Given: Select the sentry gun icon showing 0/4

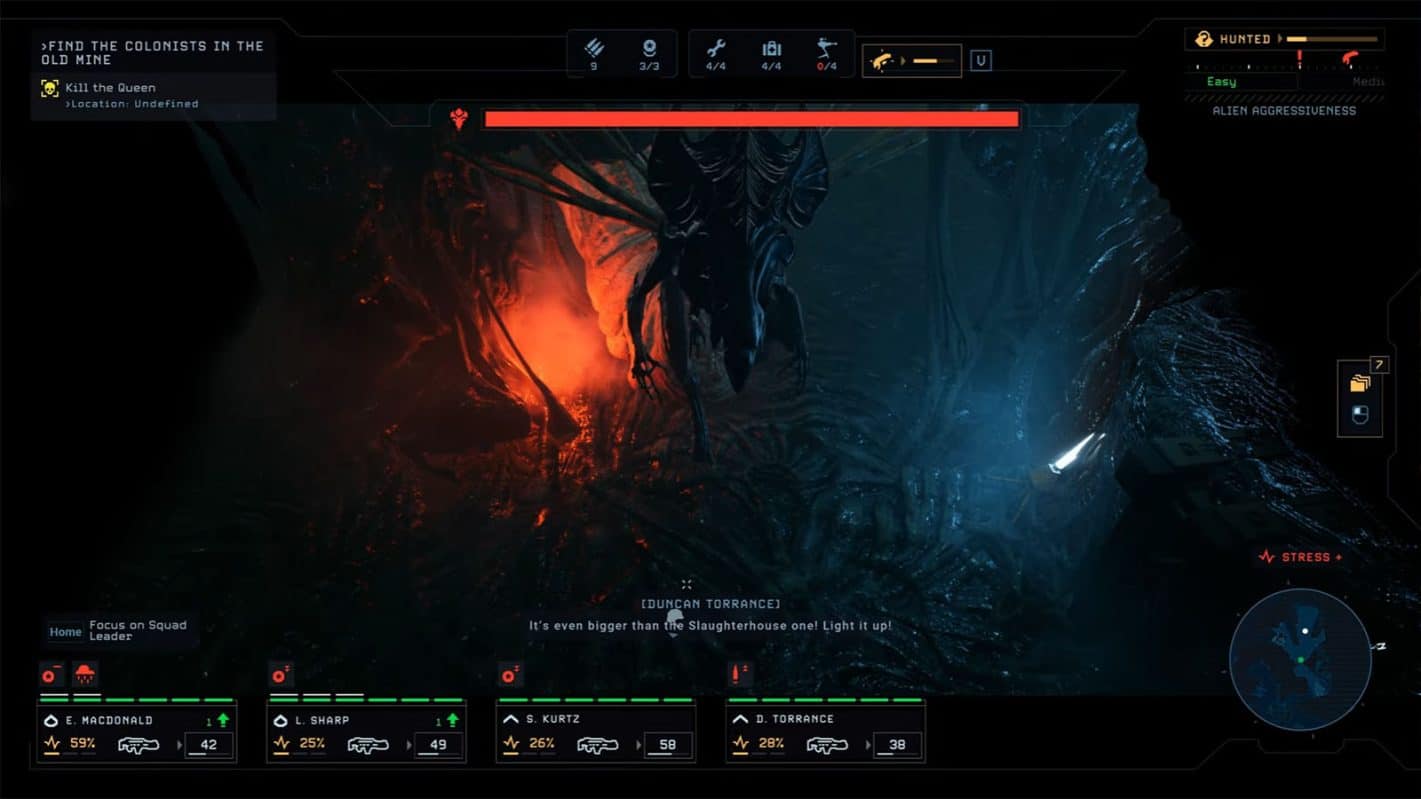Looking at the screenshot, I should coord(826,47).
